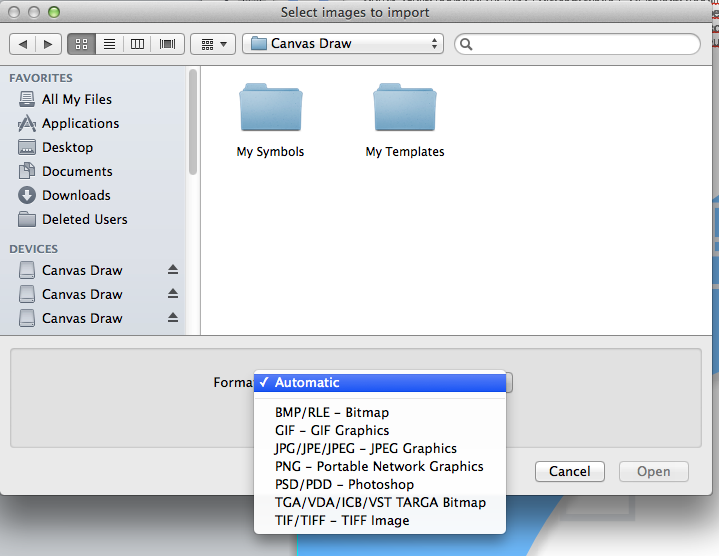Choose BMP/RLE – Bitmap format
719x556 pixels.
(380, 413)
